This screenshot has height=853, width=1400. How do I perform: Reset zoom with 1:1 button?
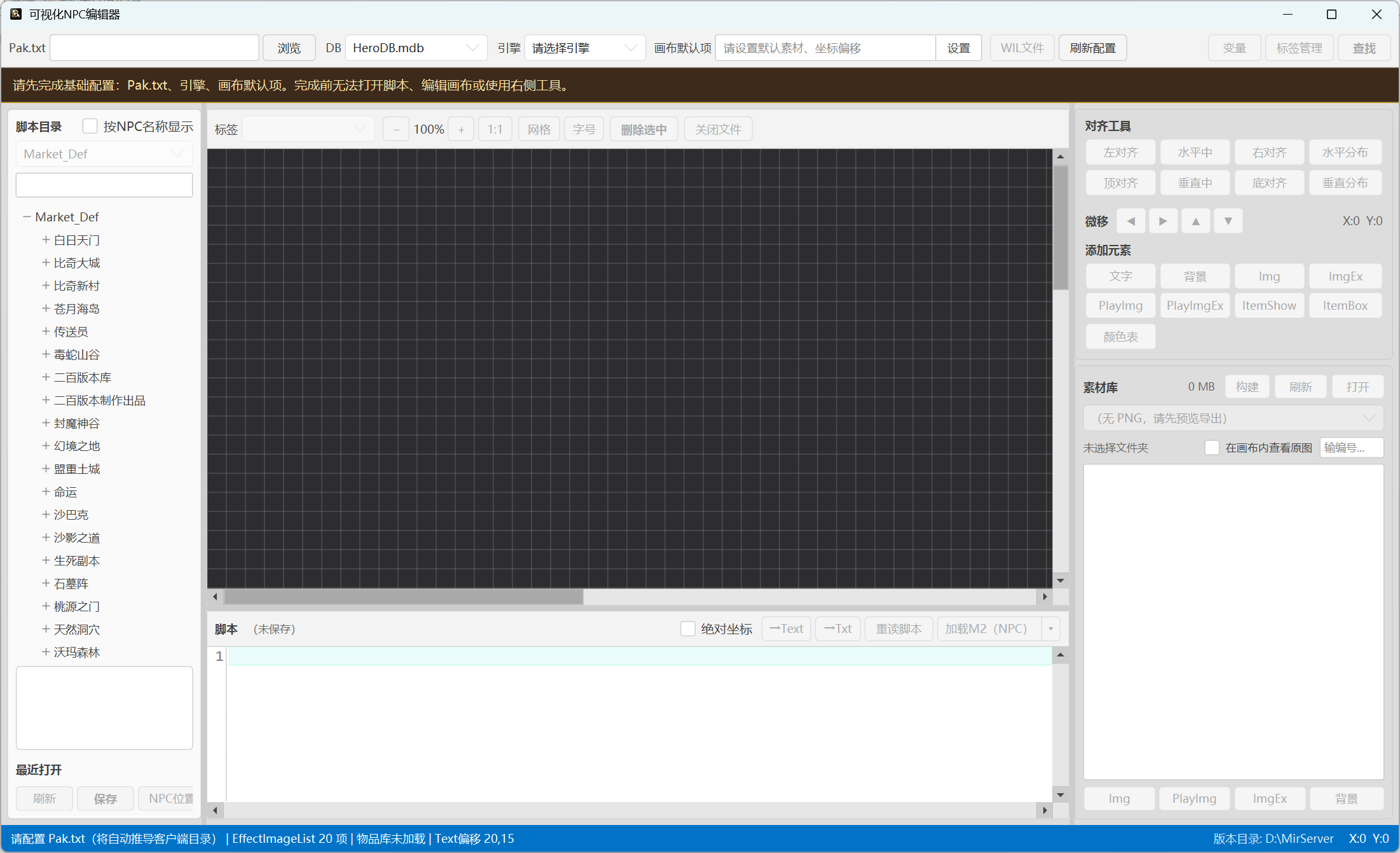pos(495,130)
